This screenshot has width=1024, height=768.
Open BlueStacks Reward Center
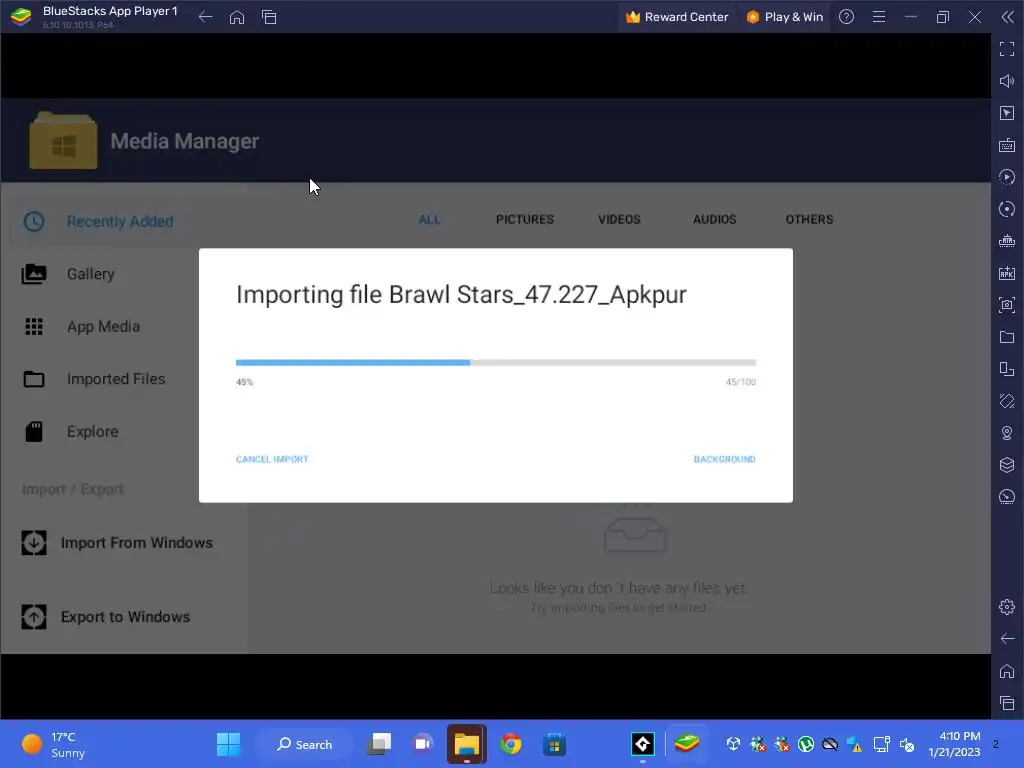point(677,17)
